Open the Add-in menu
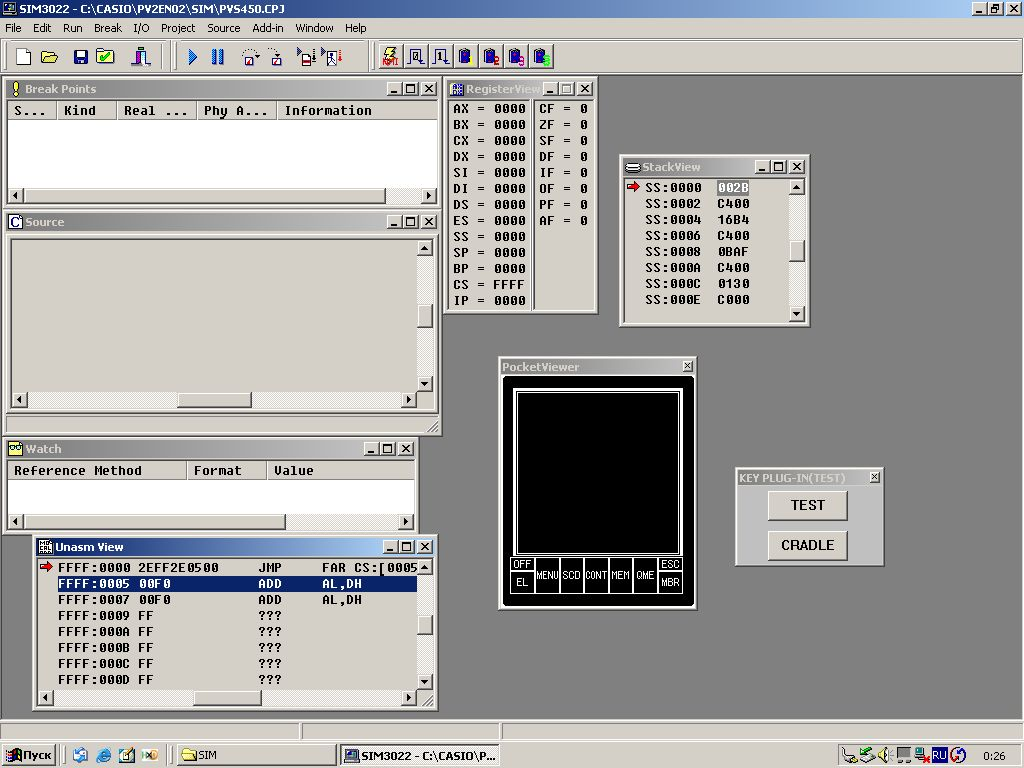Screen dimensions: 1024x768 [x=268, y=28]
